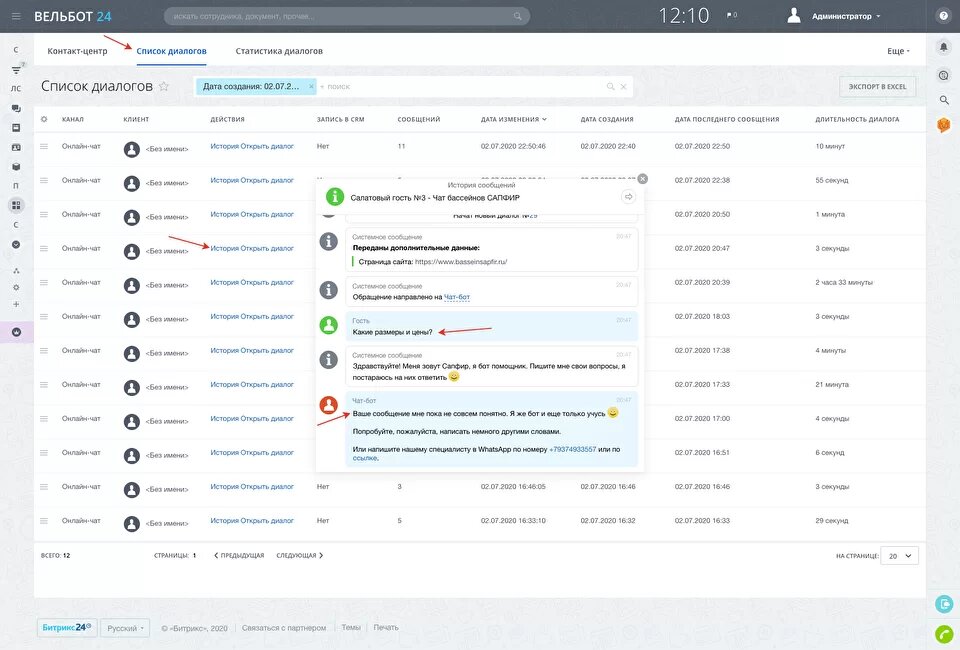Switch to the Контакт-центр tab

pos(77,51)
